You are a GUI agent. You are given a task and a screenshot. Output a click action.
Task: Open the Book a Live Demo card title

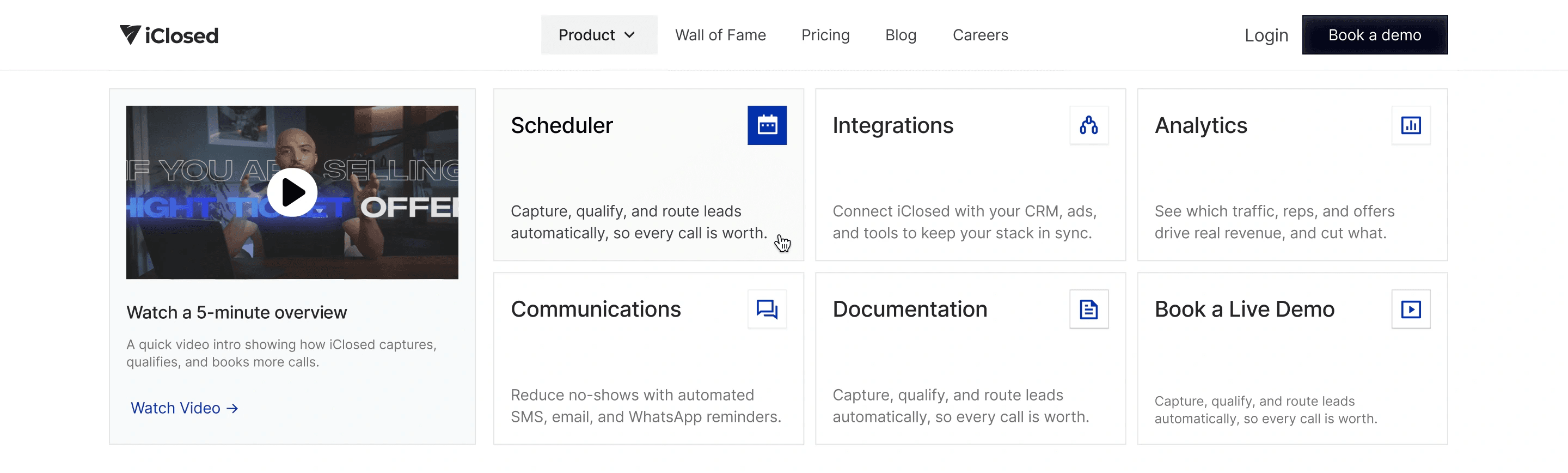pyautogui.click(x=1244, y=310)
